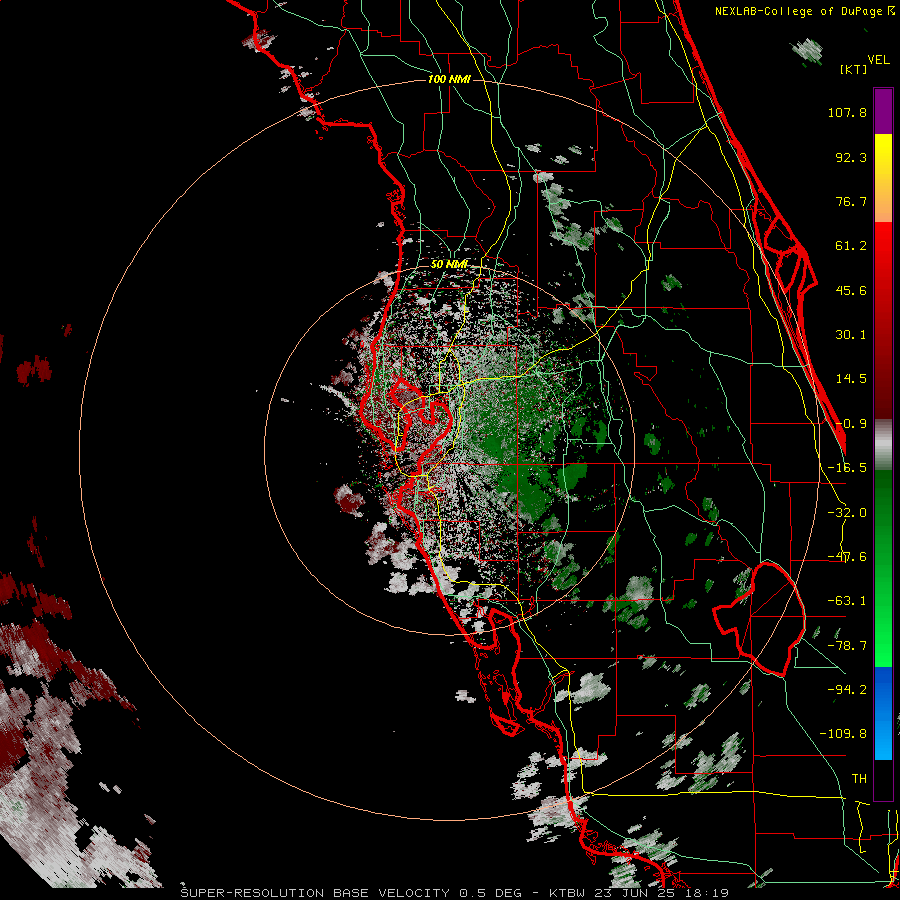Viewport: 900px width, 900px height.
Task: Pick the red segment of the velocity color bar
Action: click(883, 321)
